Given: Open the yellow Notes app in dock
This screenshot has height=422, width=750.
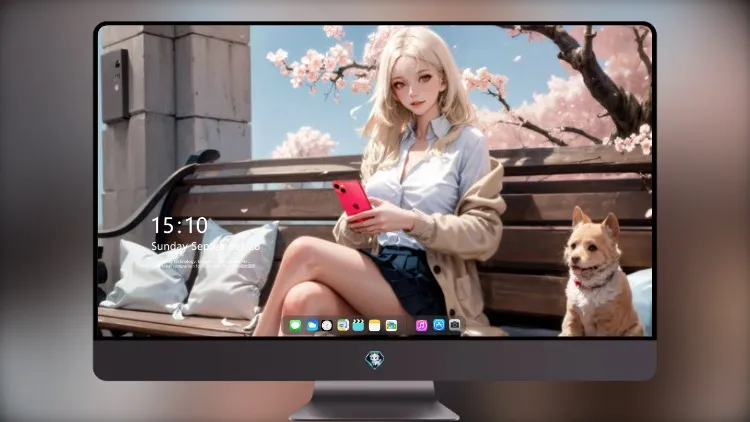Looking at the screenshot, I should (x=375, y=325).
